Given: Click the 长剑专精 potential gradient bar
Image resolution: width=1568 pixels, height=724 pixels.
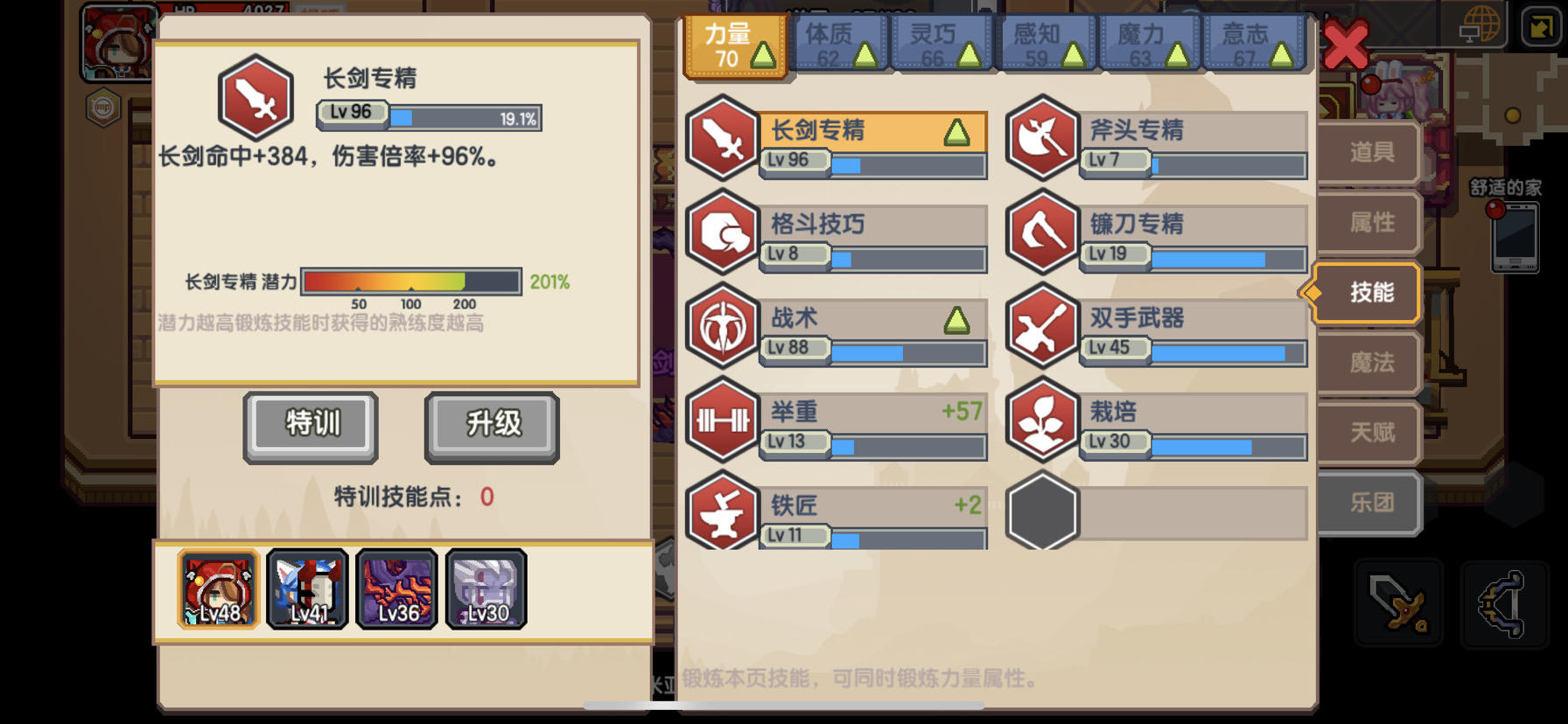Looking at the screenshot, I should [411, 282].
